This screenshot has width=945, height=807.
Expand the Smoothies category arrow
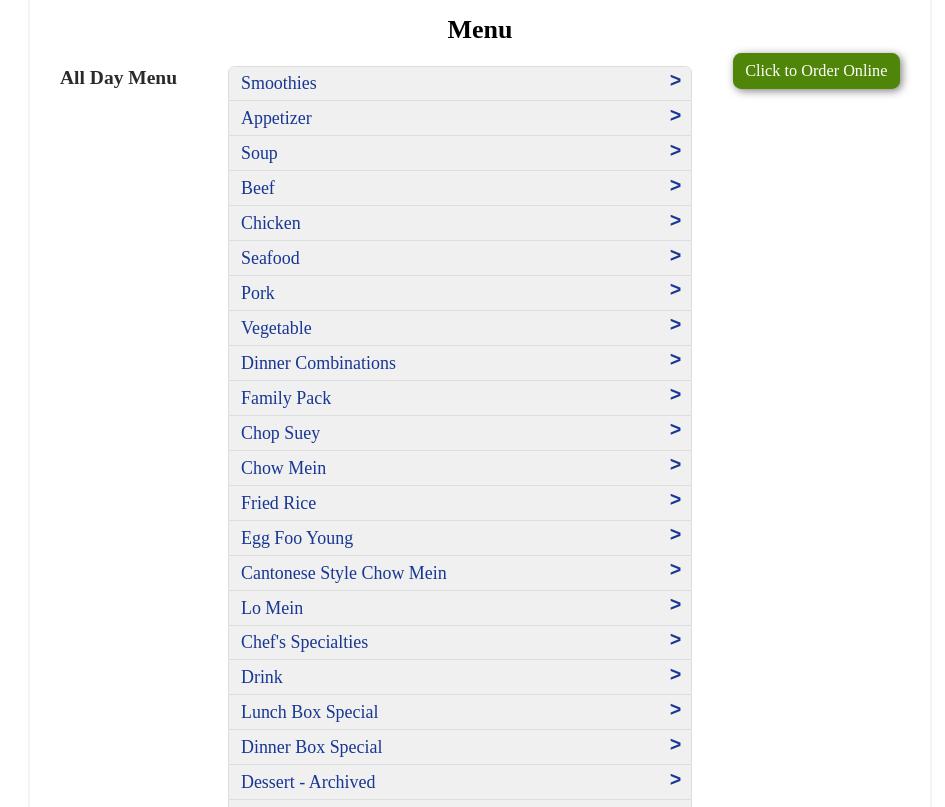pos(675,81)
